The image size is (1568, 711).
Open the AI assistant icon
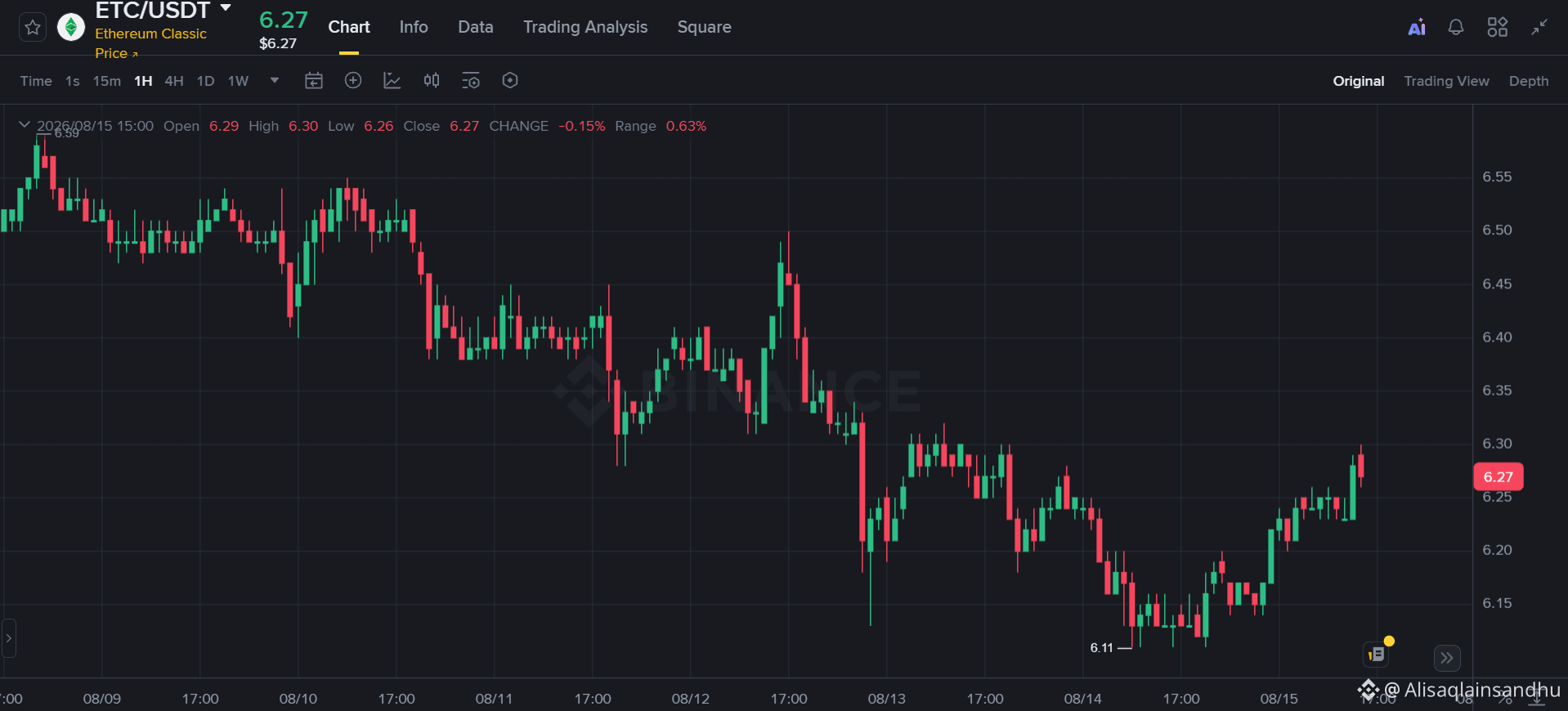(x=1417, y=28)
